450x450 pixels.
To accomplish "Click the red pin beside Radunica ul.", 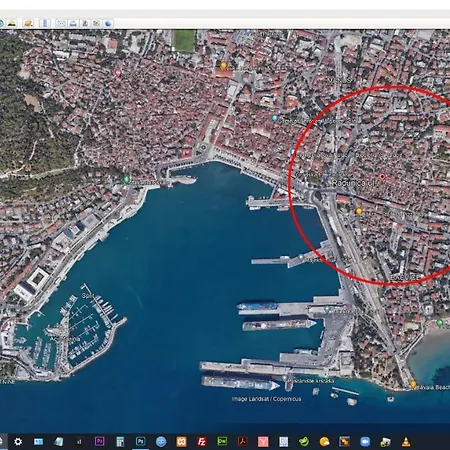I will coord(382,177).
